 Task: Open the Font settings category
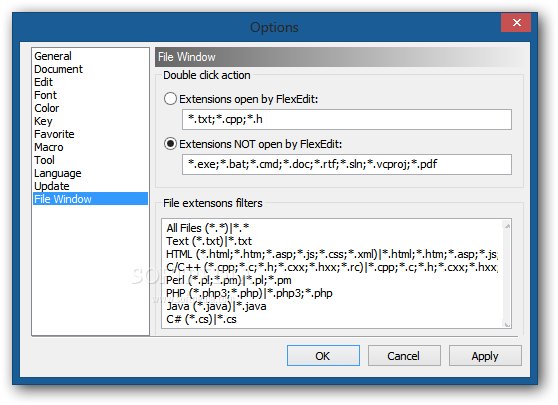click(x=45, y=95)
